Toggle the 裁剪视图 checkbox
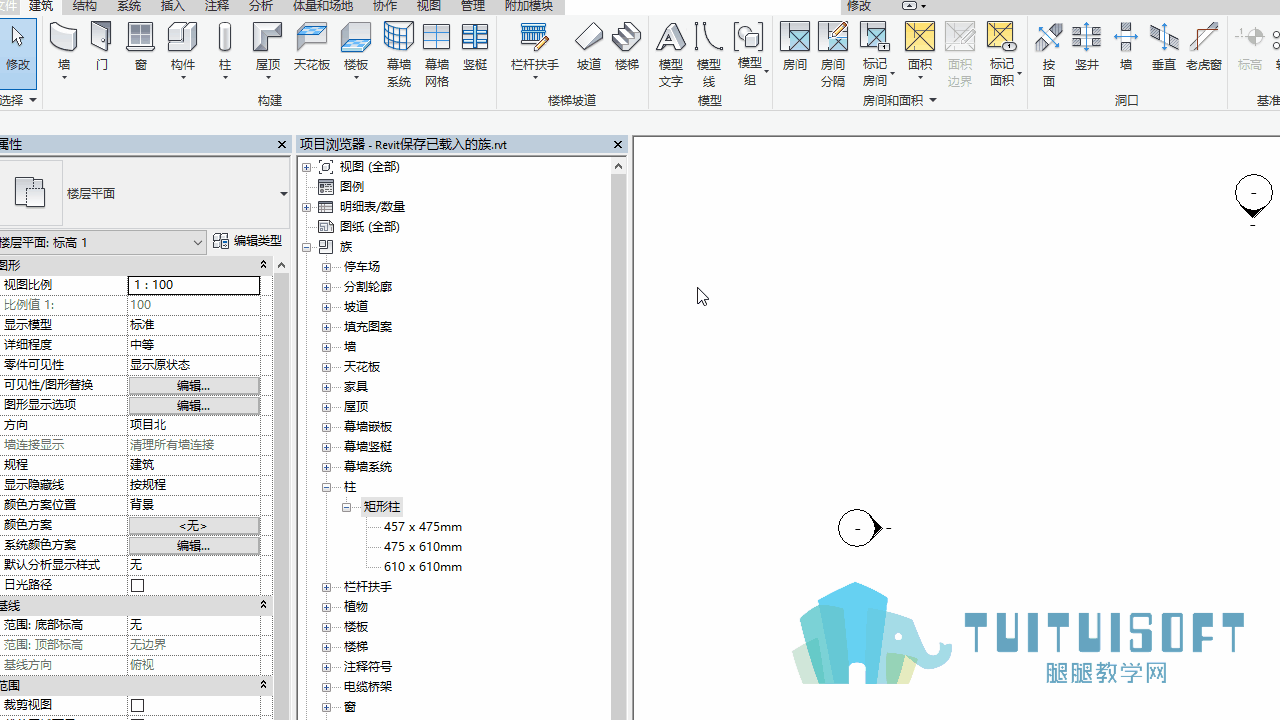 138,705
